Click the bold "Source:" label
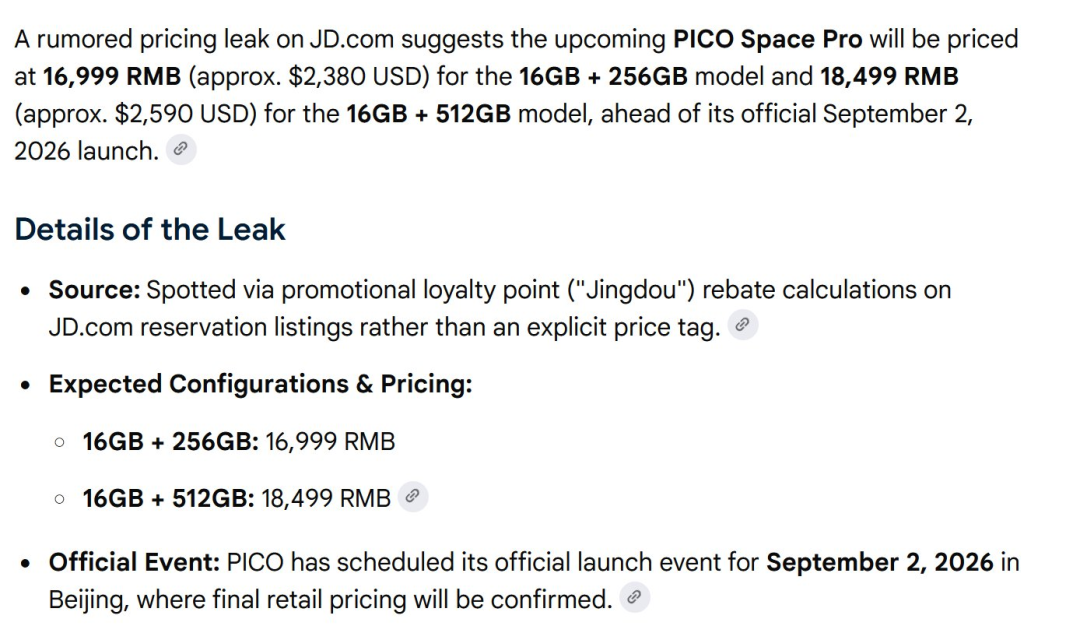Screen dimensions: 1080x633 click(x=94, y=290)
